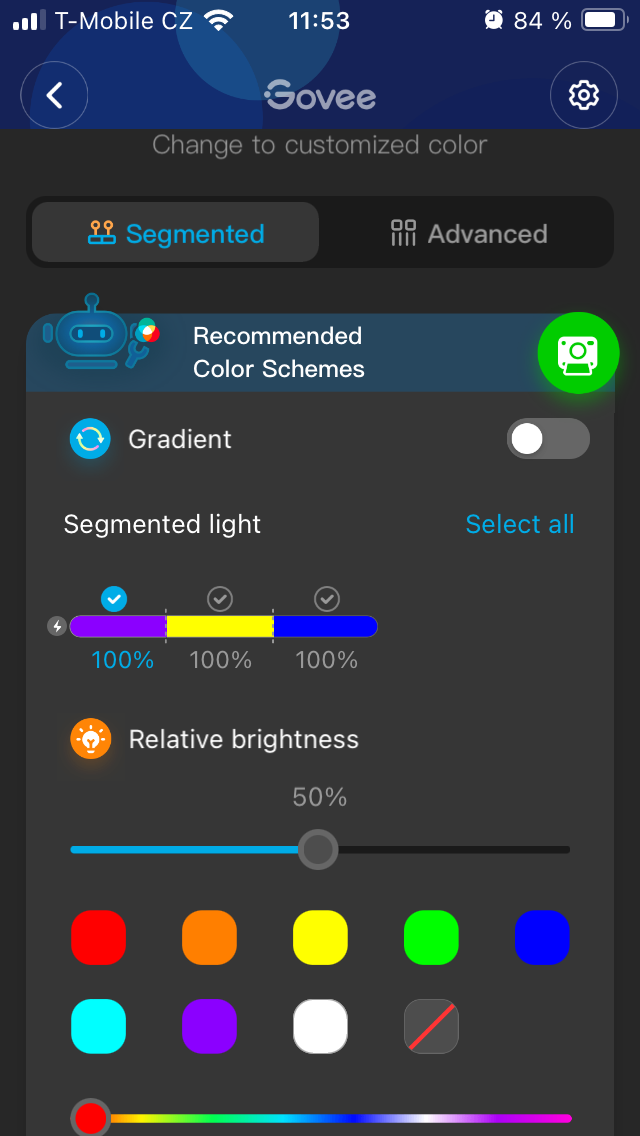Tap the yellow segment of the light strip
640x1136 pixels.
pos(220,627)
